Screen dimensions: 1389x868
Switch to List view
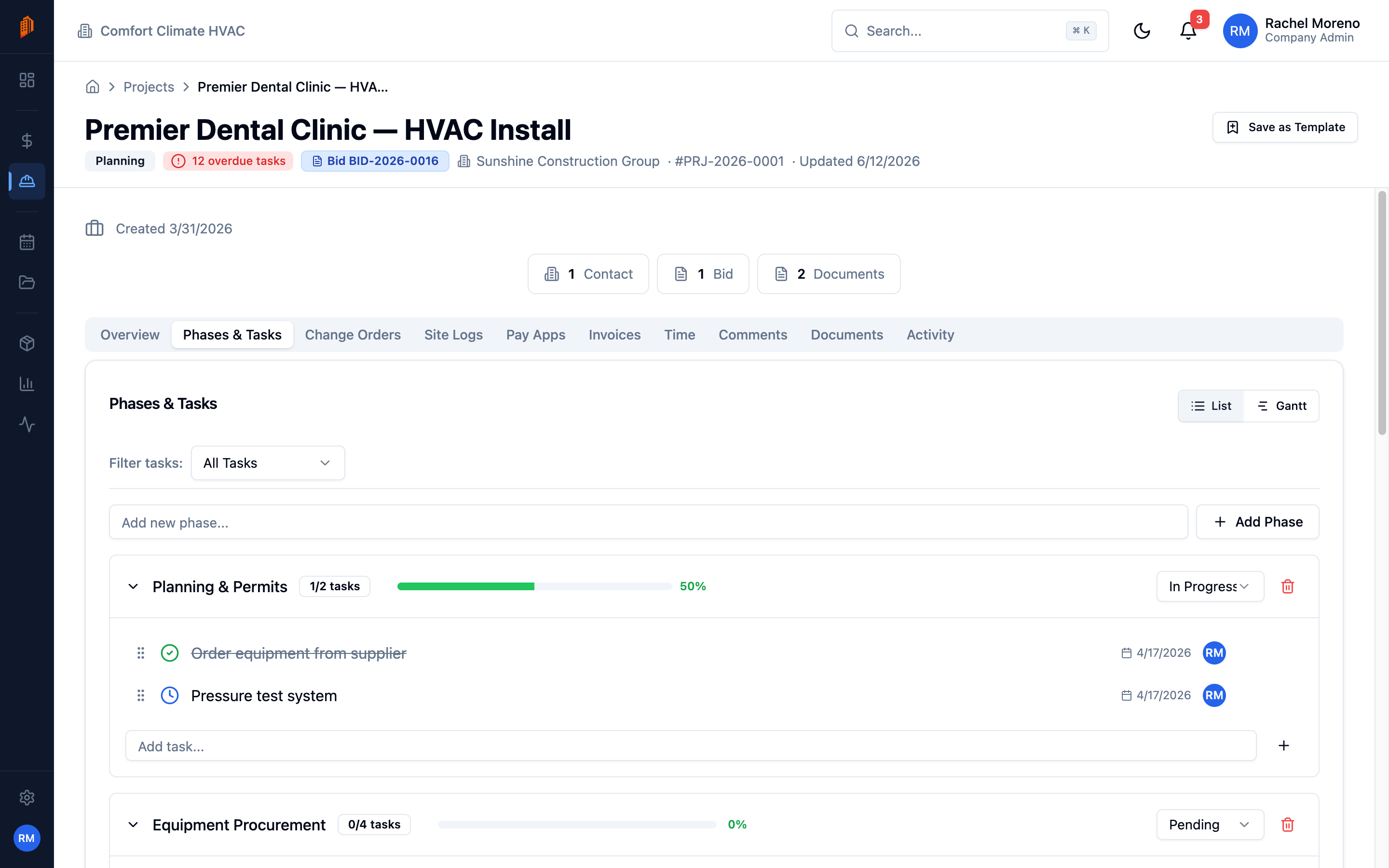[x=1211, y=406]
